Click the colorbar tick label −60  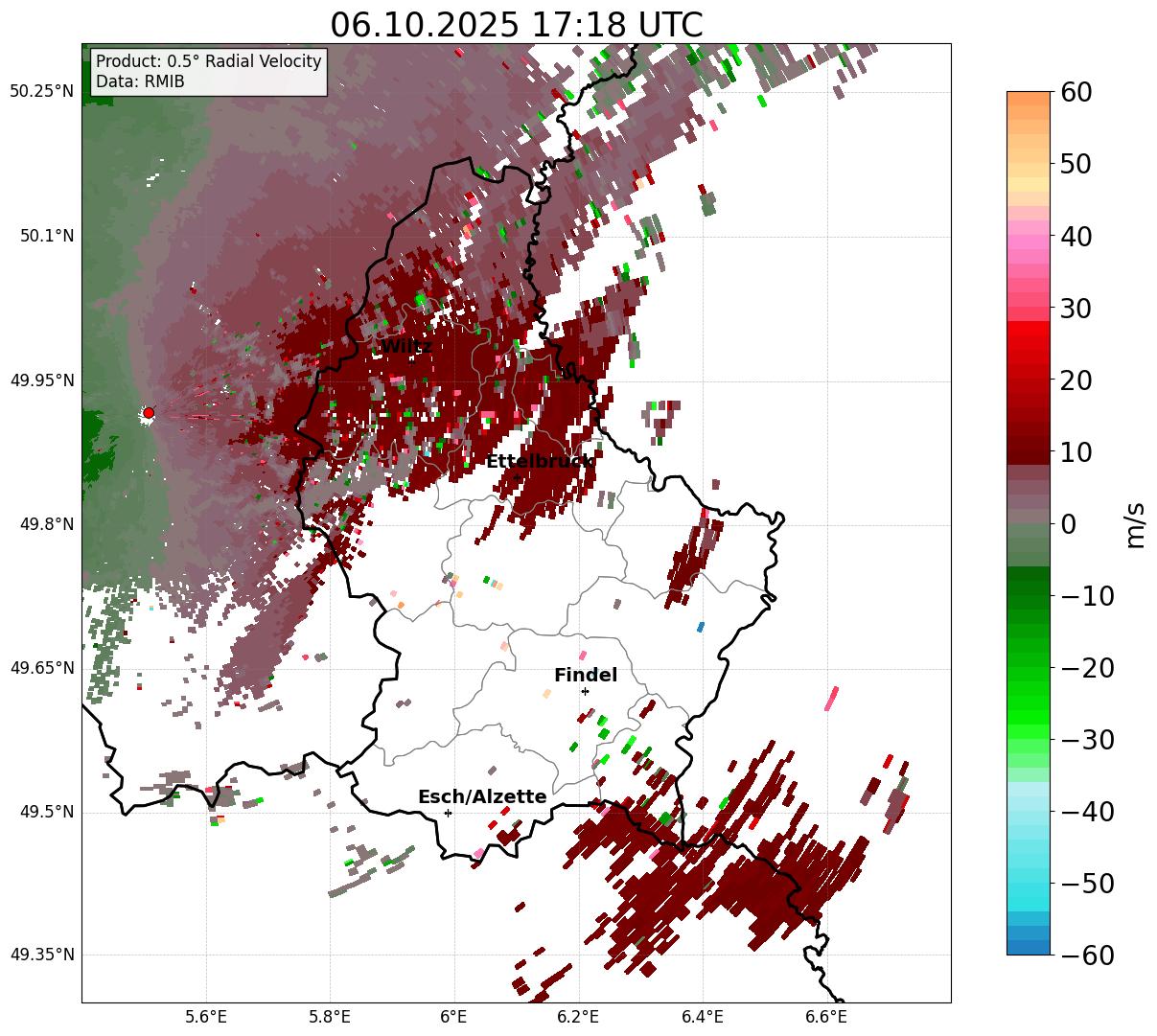click(x=1087, y=955)
